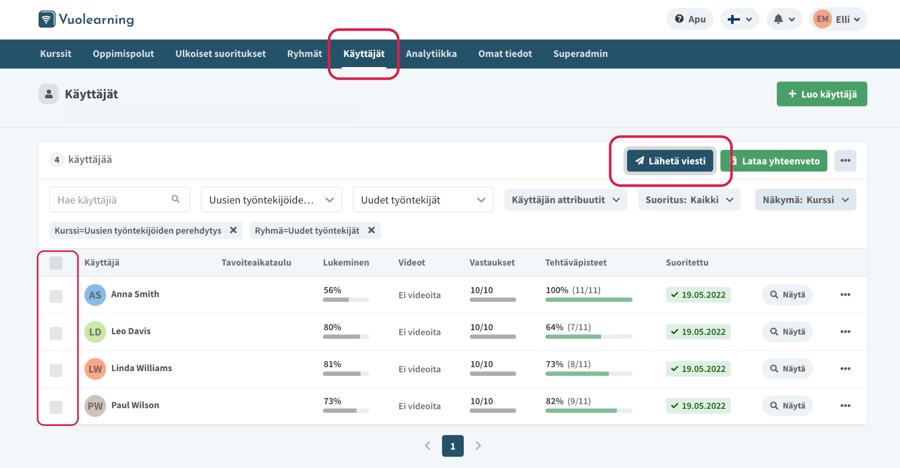Click the Apu help button
900x468 pixels.
tap(690, 19)
